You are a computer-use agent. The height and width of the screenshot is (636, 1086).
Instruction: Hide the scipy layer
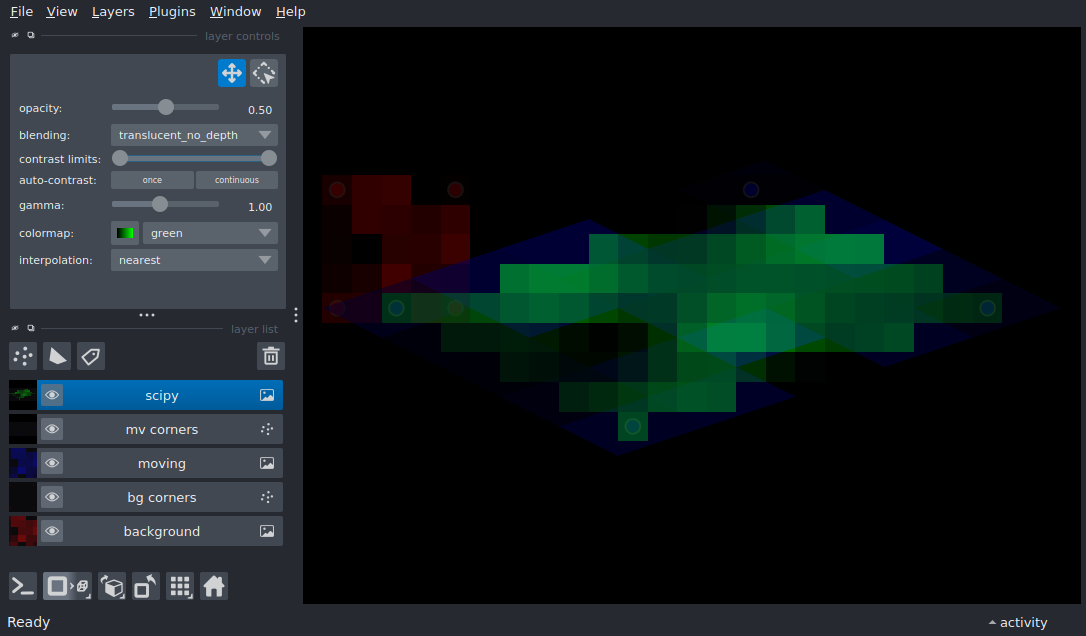(52, 395)
